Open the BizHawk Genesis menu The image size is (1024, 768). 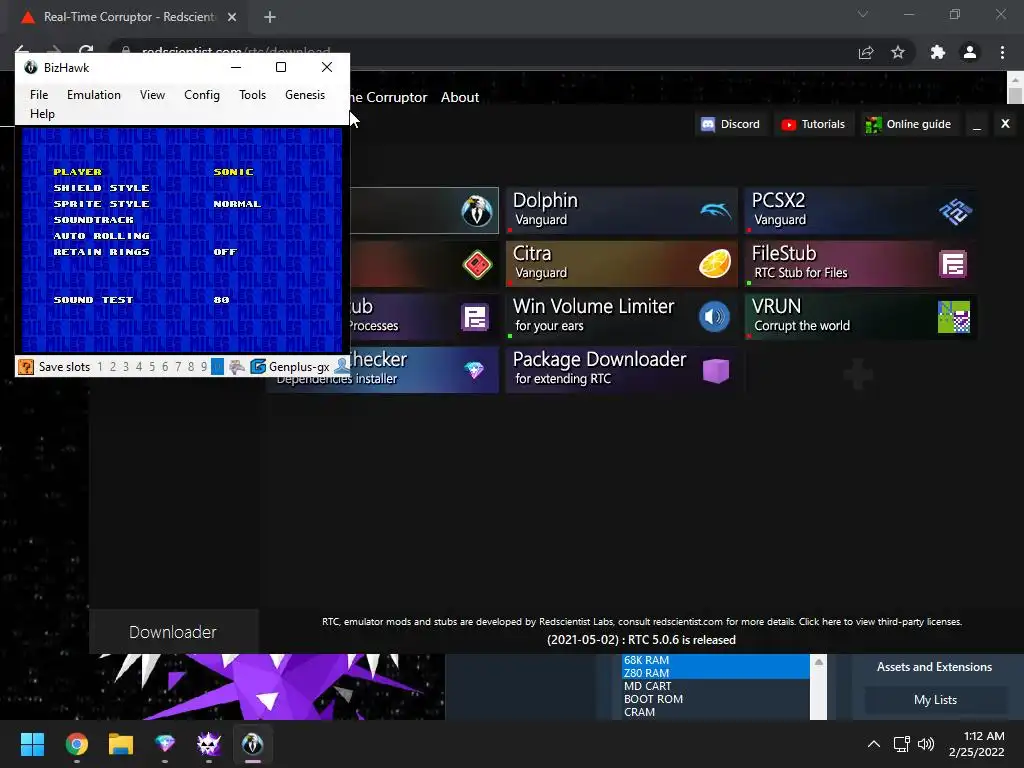click(x=305, y=95)
